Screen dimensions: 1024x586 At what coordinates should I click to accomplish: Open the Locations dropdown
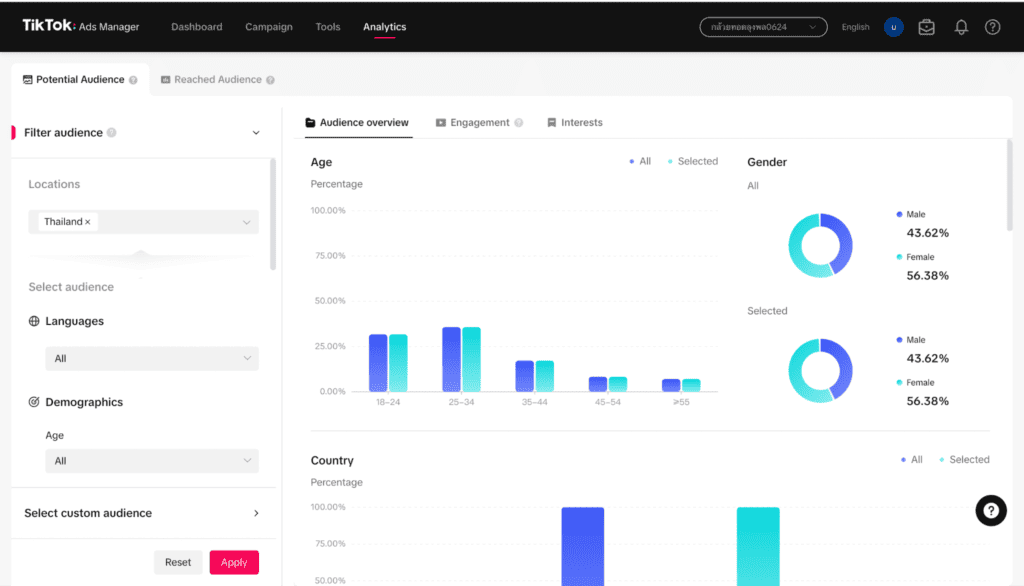[x=144, y=221]
